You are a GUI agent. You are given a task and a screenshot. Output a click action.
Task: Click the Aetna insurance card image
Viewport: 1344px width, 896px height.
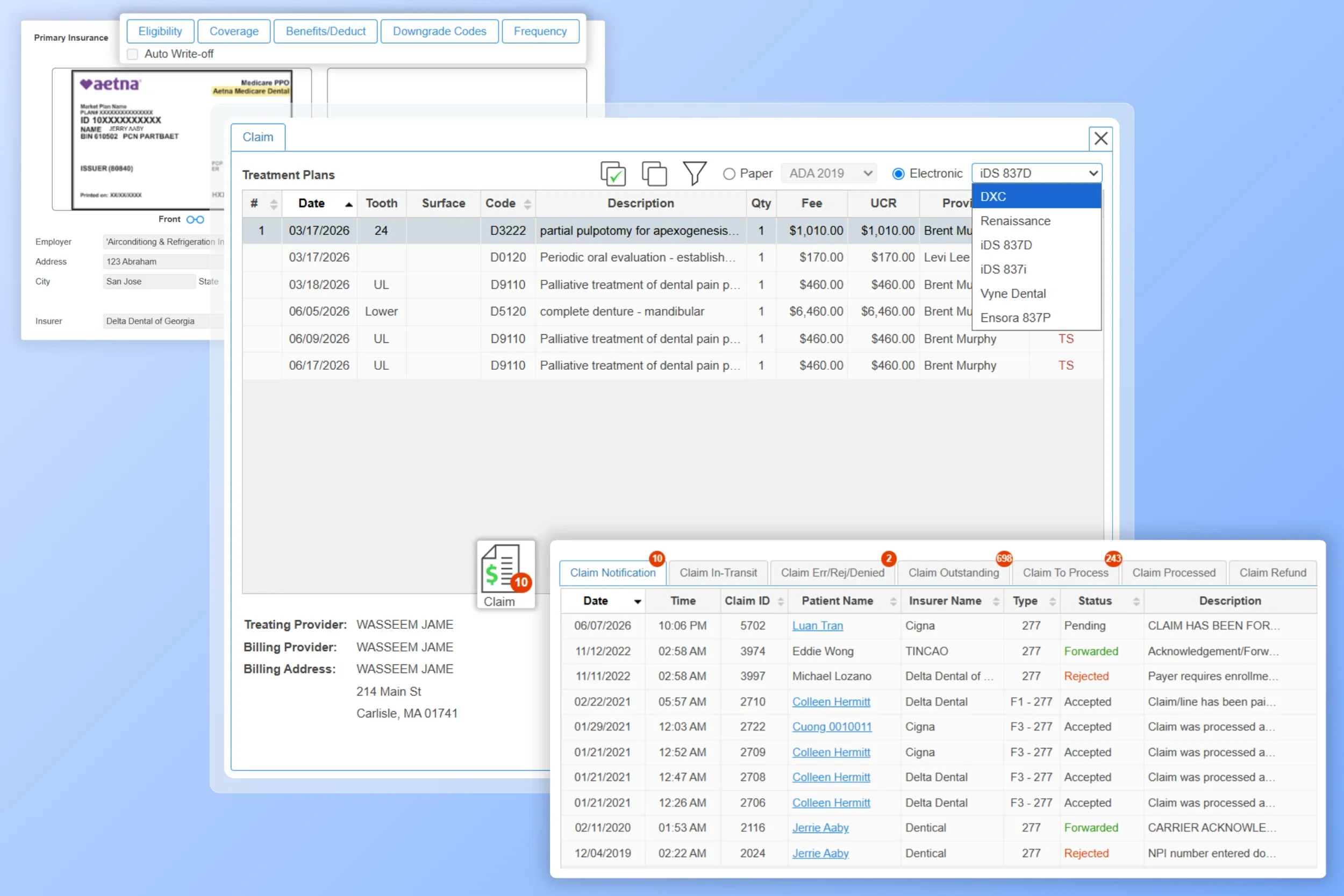click(182, 139)
